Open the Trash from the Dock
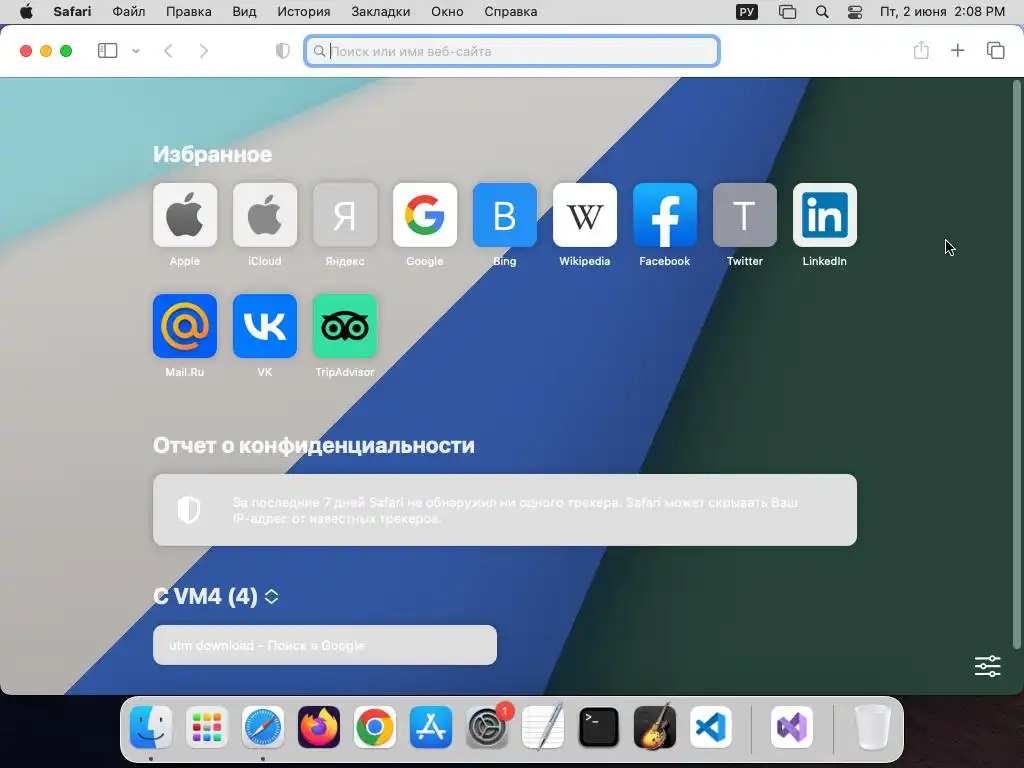The height and width of the screenshot is (768, 1024). coord(873,727)
